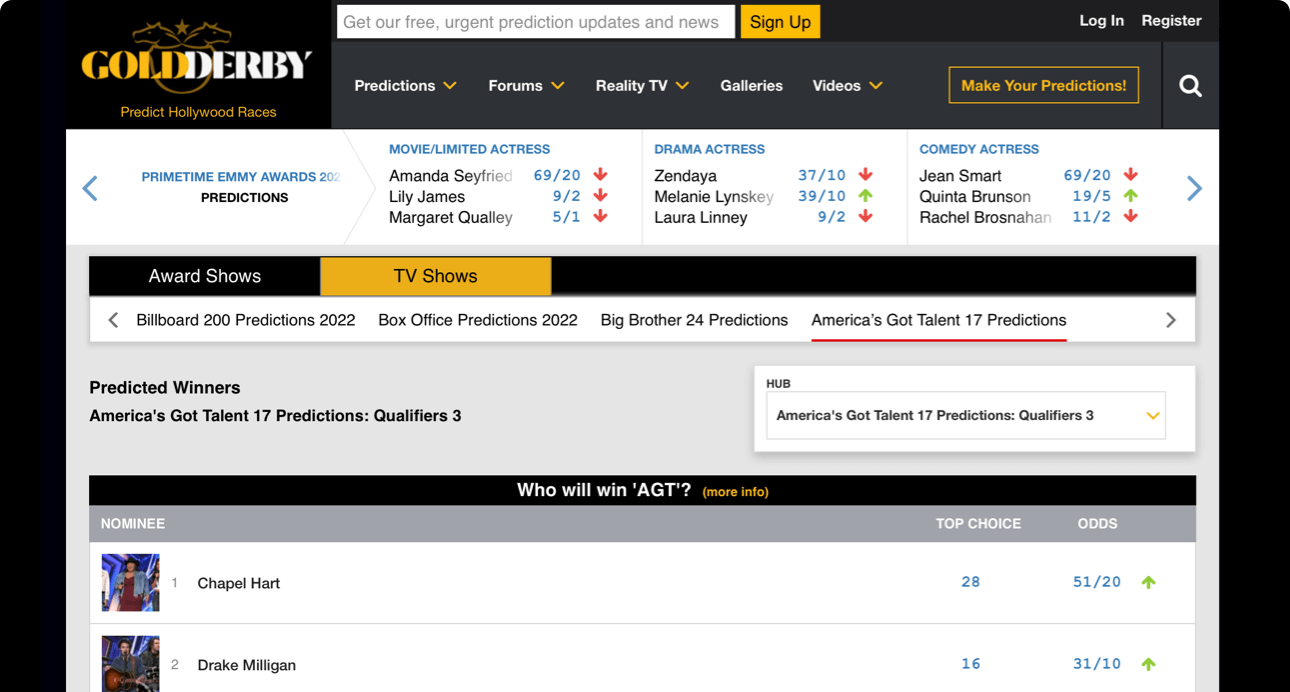Open the Galleries nav item
Screen dimensions: 1290x692
[751, 86]
